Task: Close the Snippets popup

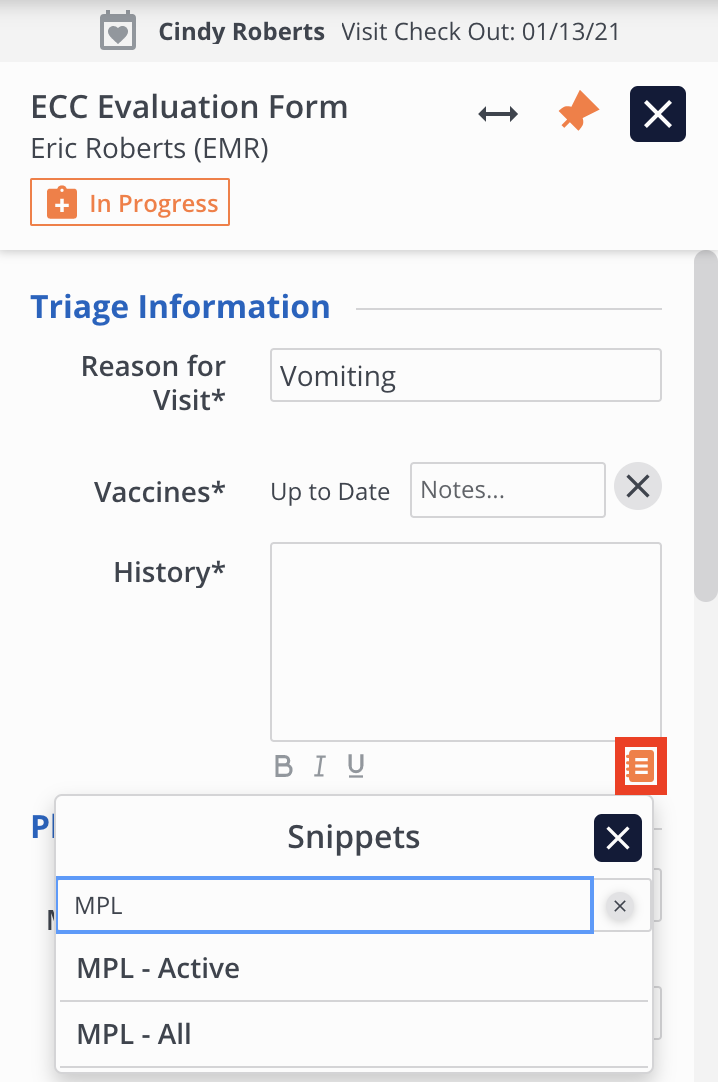Action: (617, 838)
